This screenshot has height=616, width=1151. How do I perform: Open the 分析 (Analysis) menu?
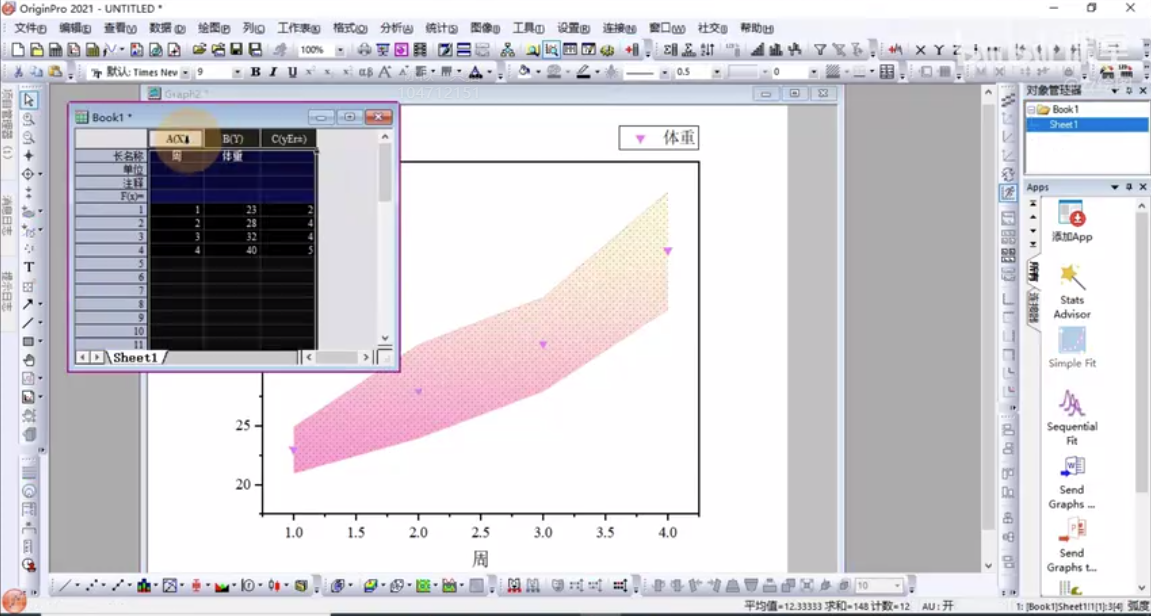(396, 28)
